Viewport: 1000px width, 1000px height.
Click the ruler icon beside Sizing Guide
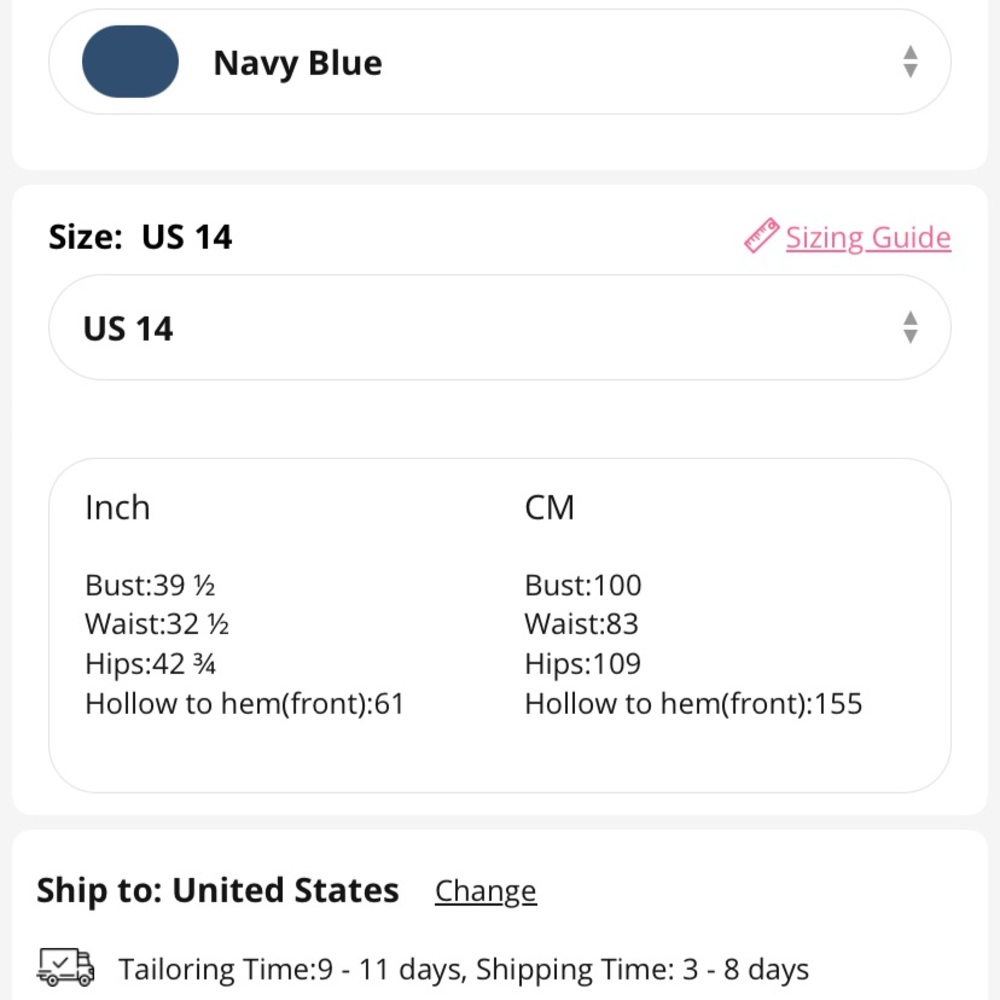(761, 235)
